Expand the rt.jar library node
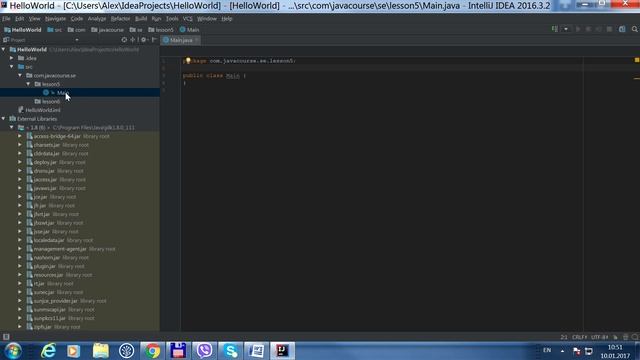This screenshot has width=640, height=360. (x=20, y=283)
